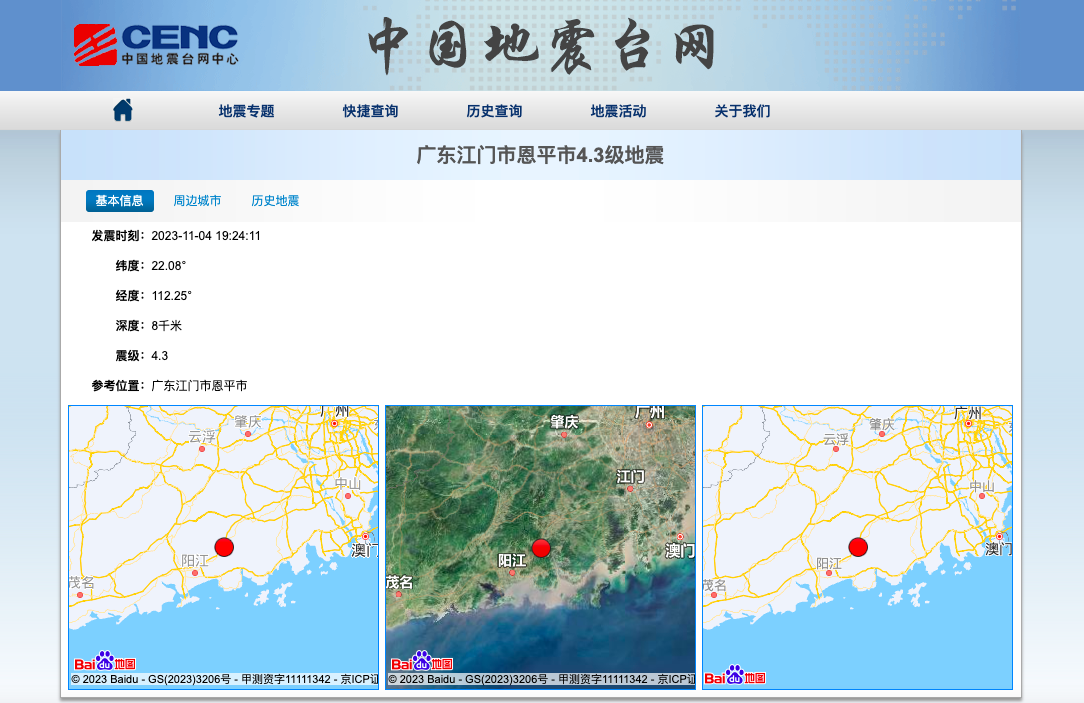Click the red epicenter marker on satellite map
This screenshot has width=1084, height=703.
tap(541, 548)
